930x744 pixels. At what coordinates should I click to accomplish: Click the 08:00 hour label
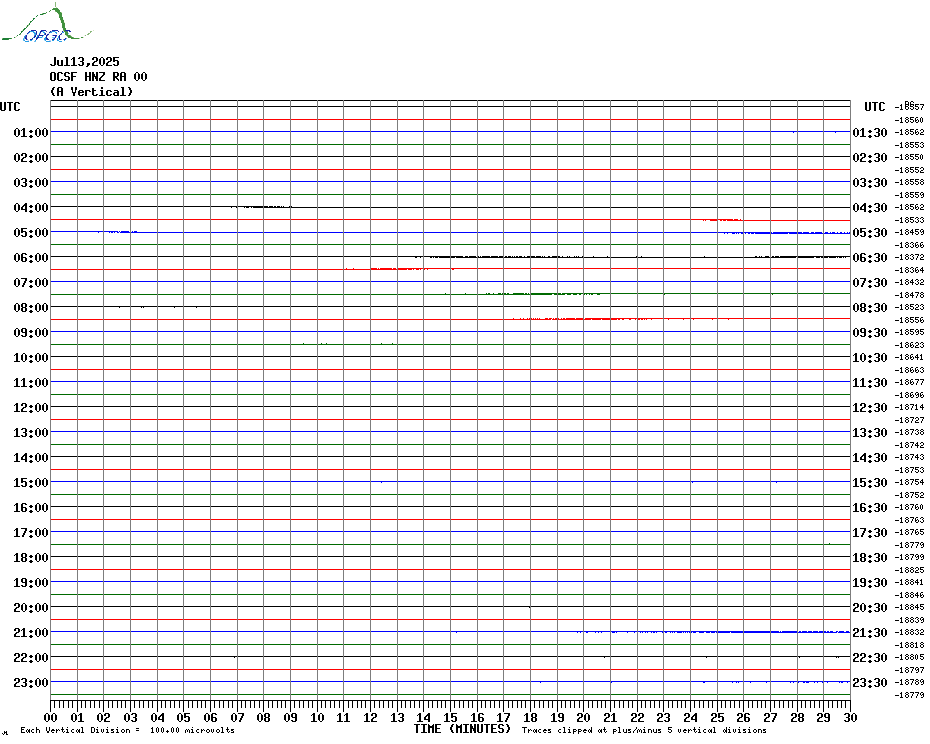pos(31,307)
